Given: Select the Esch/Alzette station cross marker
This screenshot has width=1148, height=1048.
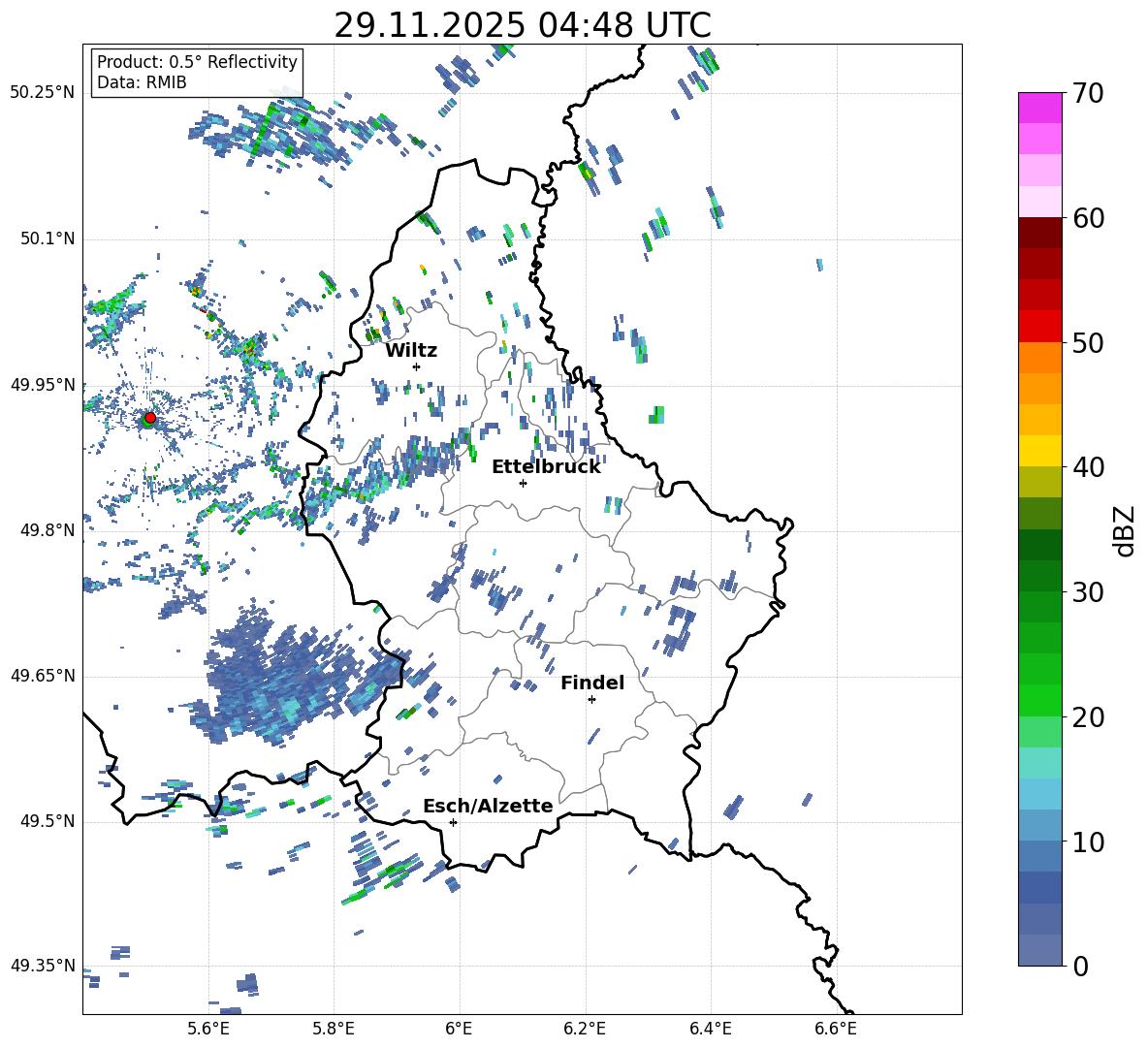Looking at the screenshot, I should tap(453, 822).
